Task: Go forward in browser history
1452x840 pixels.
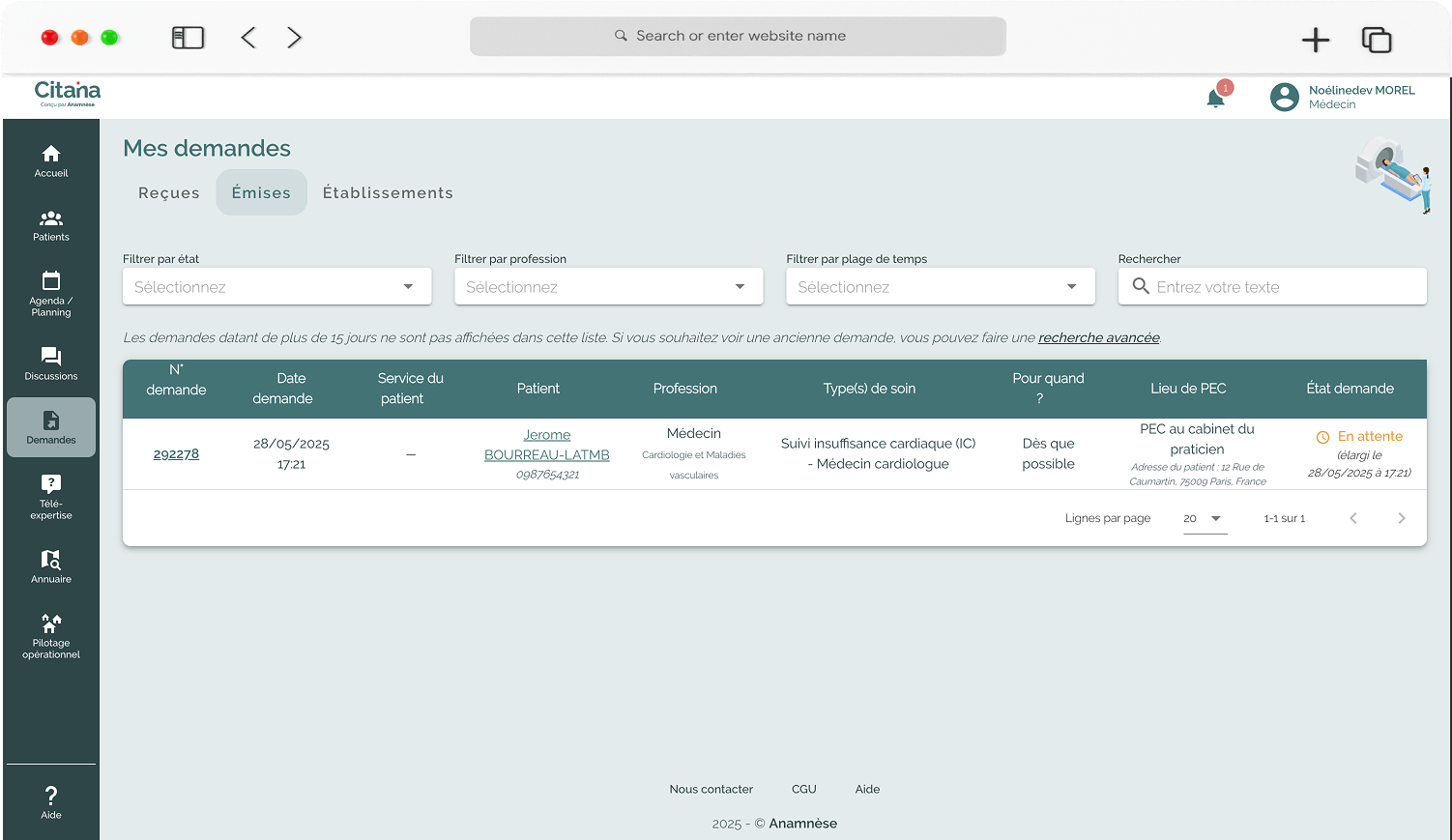Action: (x=294, y=38)
